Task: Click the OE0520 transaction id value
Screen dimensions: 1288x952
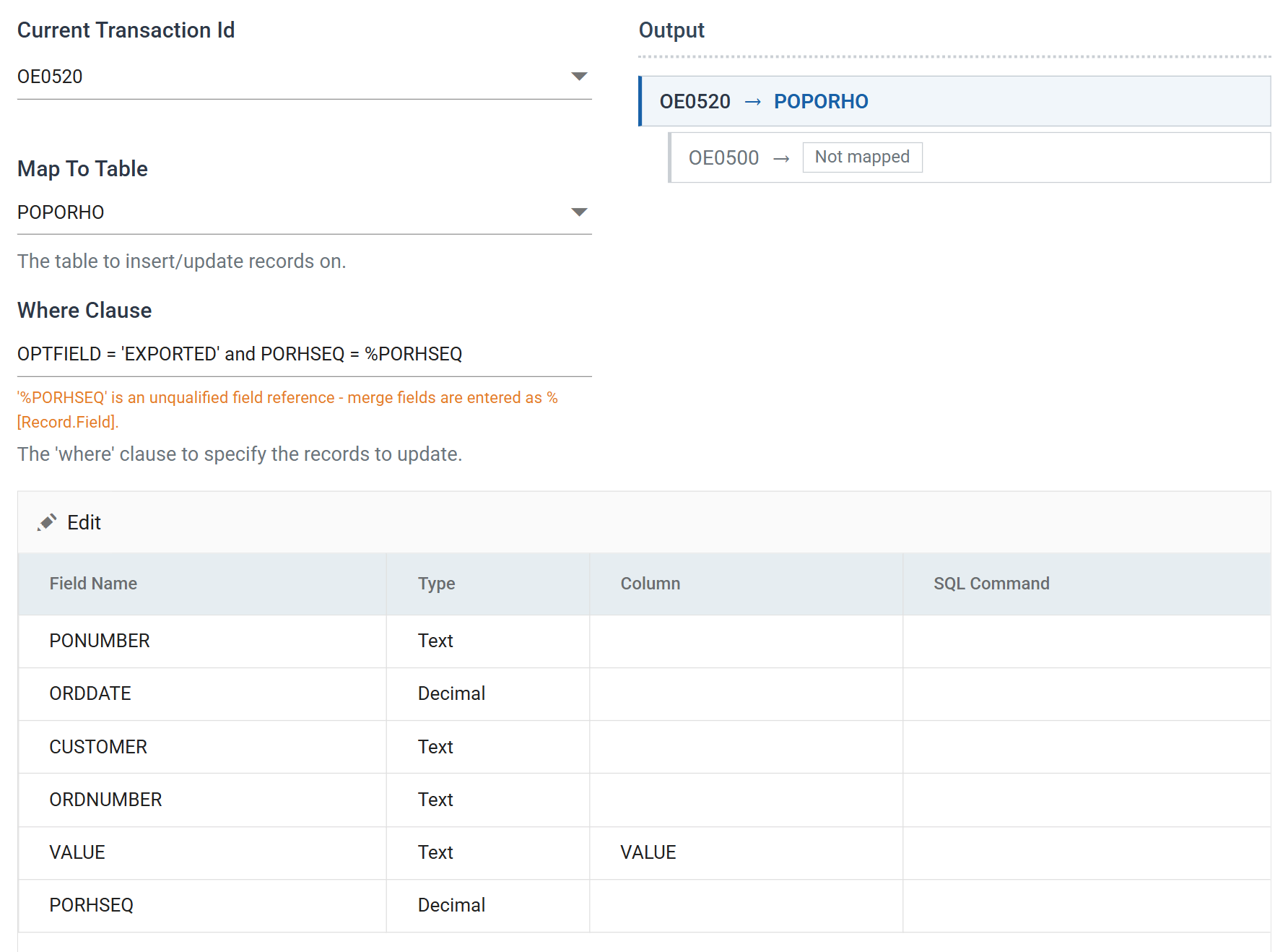Action: 50,77
